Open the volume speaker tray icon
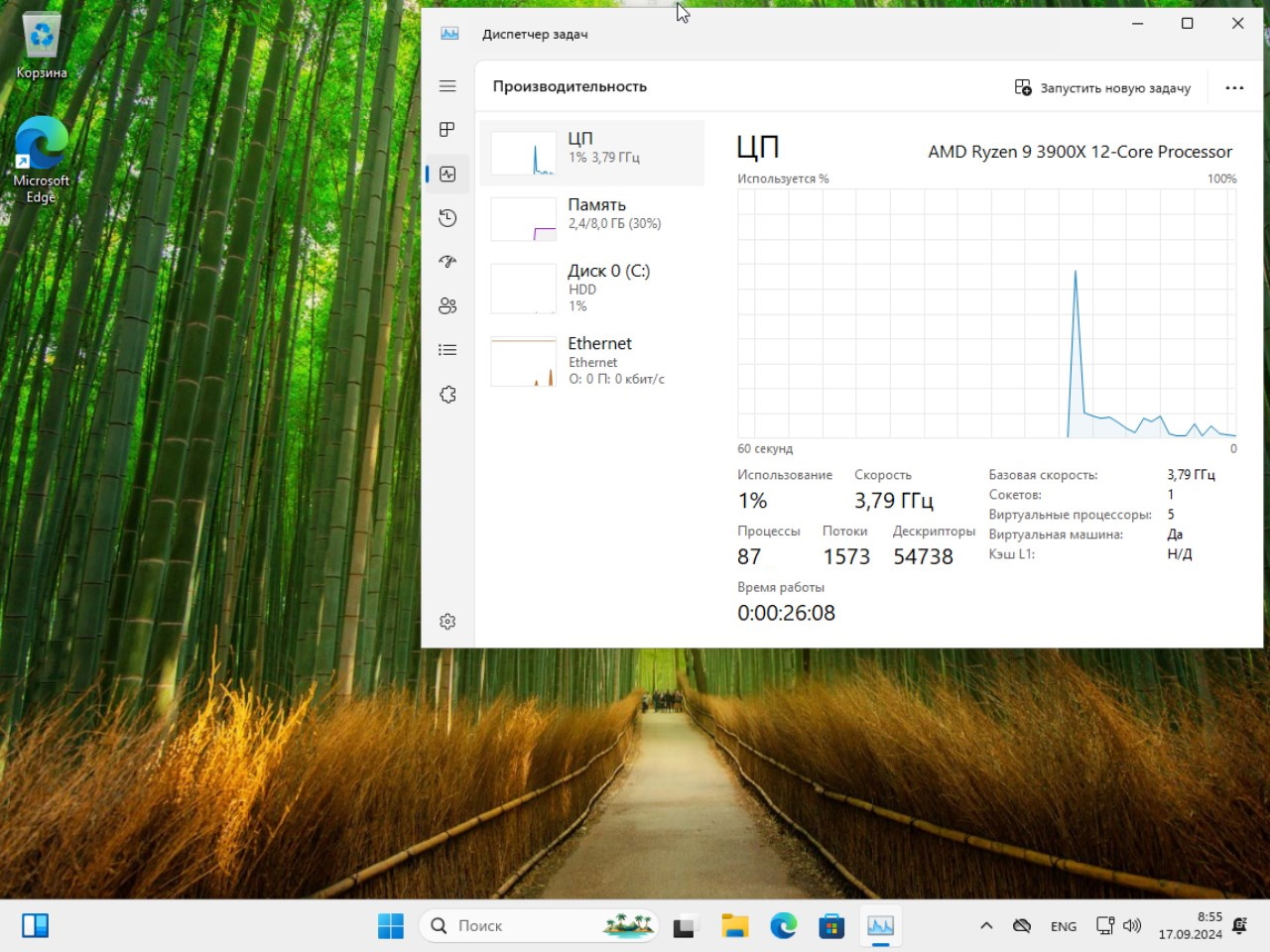The image size is (1270, 952). [1132, 925]
